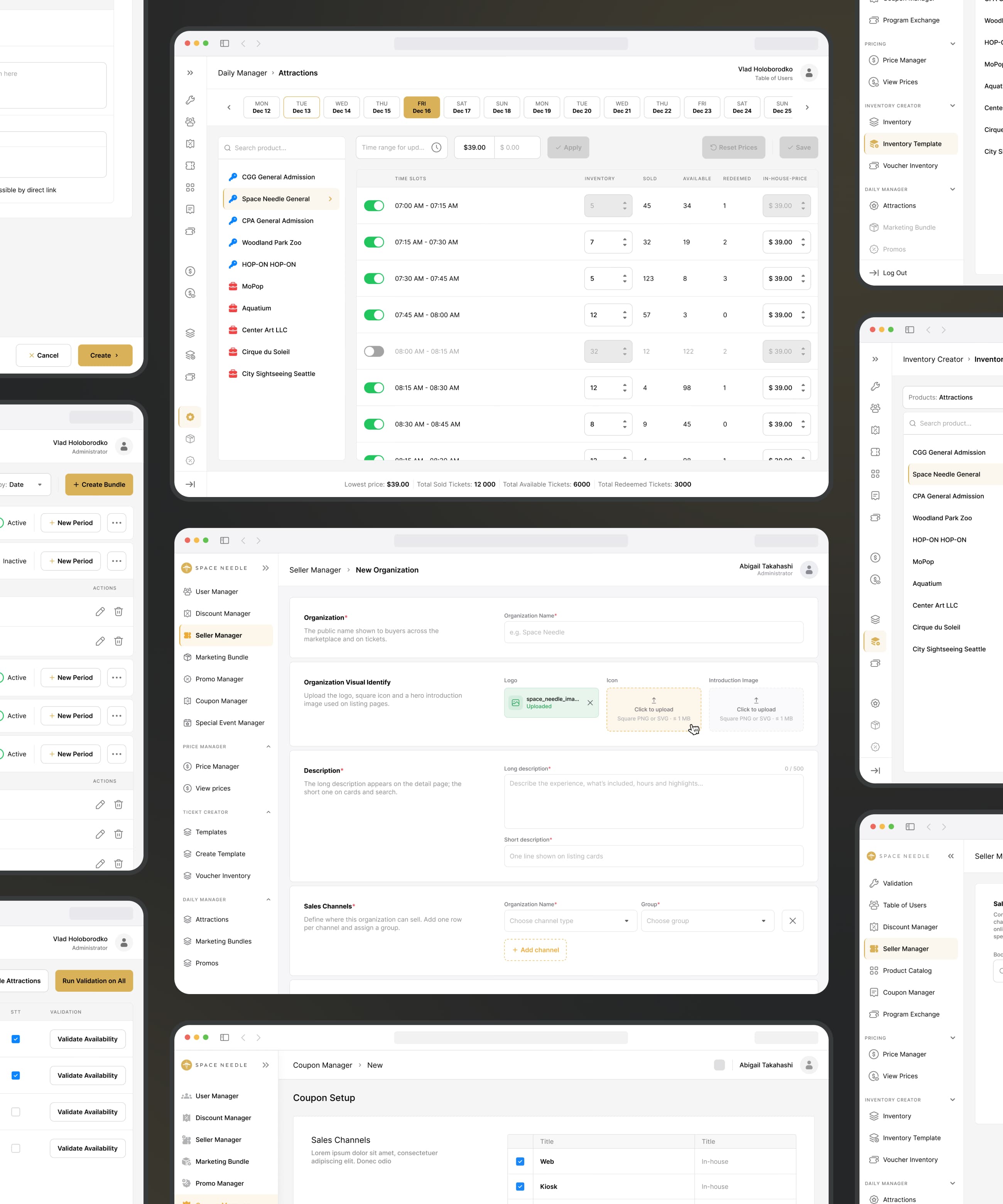Viewport: 1003px width, 1204px height.
Task: Click the clock icon in Time range field
Action: [436, 147]
